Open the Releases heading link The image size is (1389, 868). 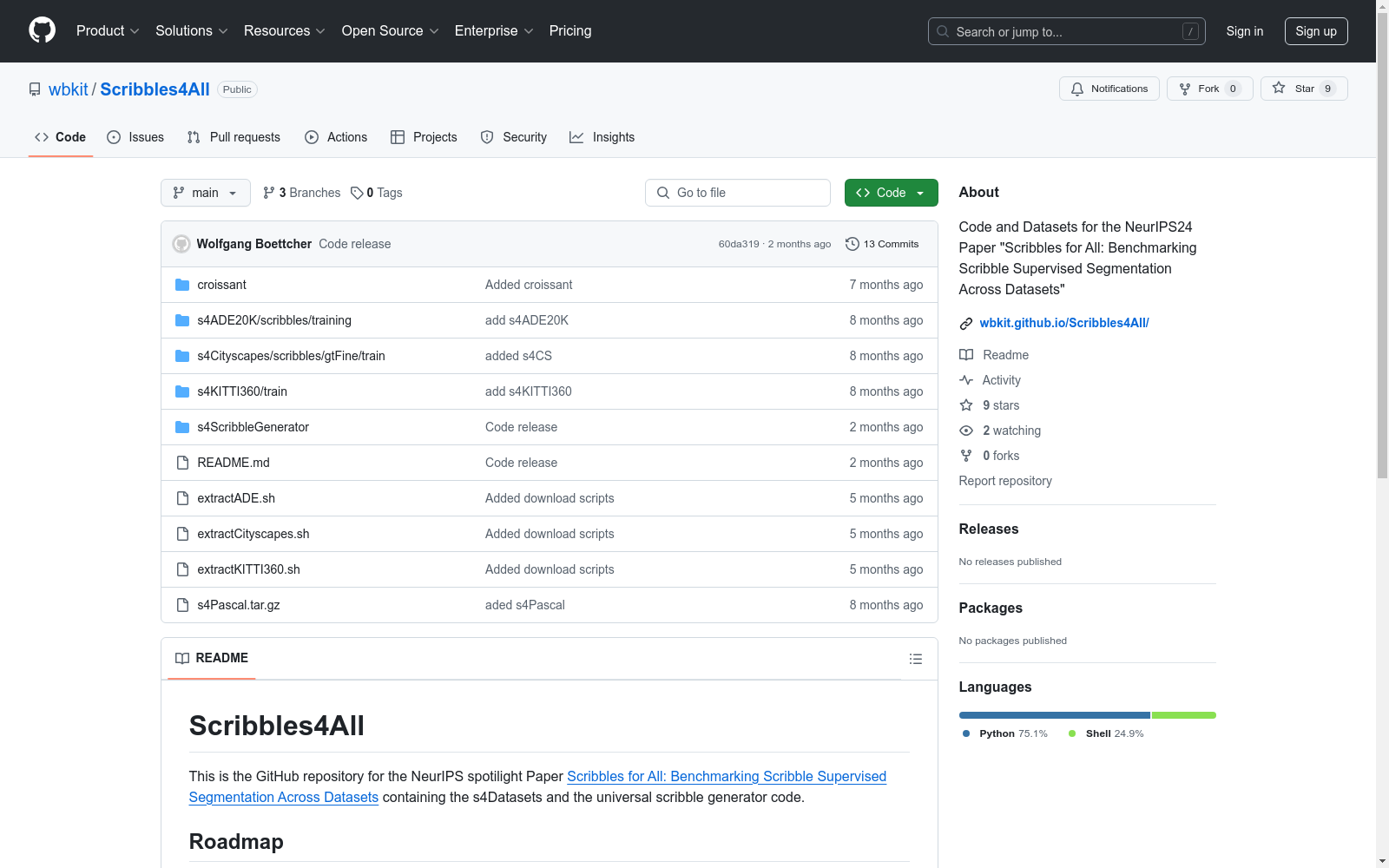tap(989, 529)
